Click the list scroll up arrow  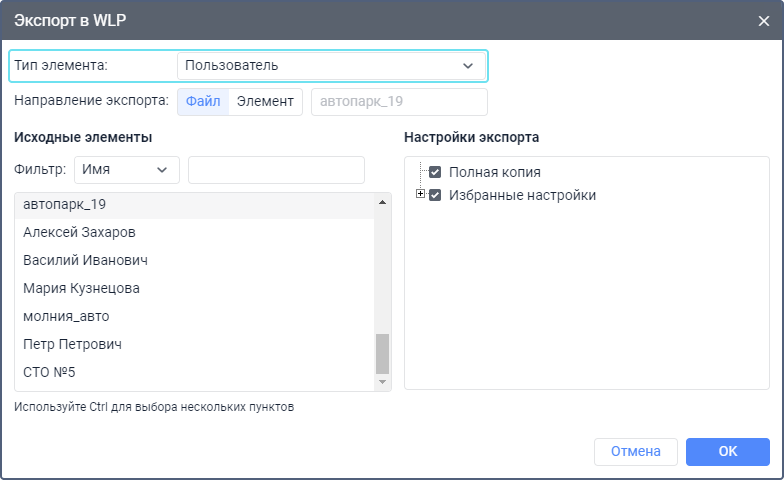click(382, 202)
